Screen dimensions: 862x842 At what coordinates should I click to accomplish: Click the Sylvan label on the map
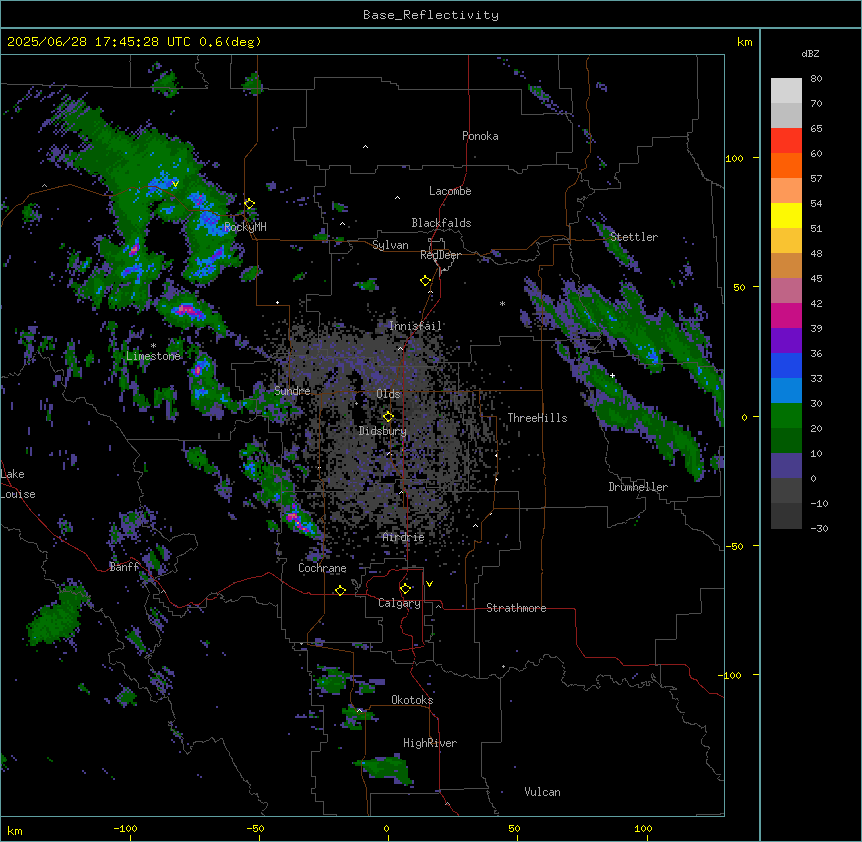[390, 245]
